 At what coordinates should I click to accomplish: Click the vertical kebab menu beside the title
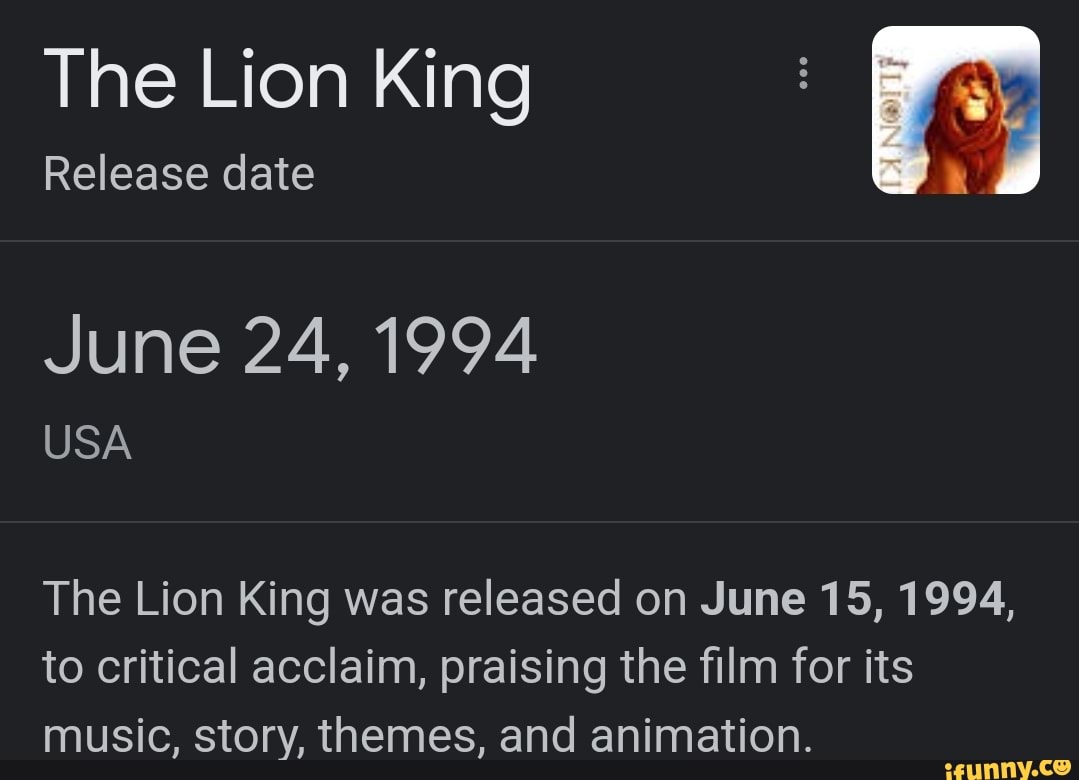pyautogui.click(x=803, y=74)
